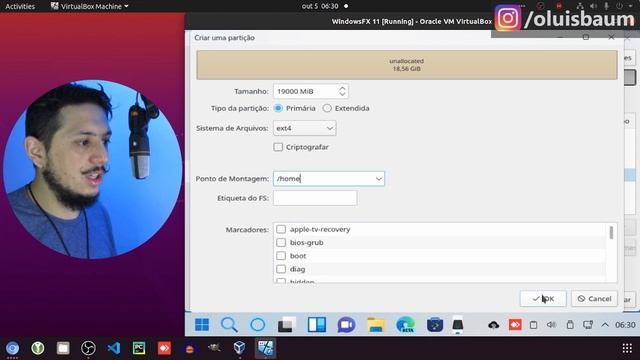
Task: Open VirtualBox Manager cube icon in dock
Action: pyautogui.click(x=240, y=347)
